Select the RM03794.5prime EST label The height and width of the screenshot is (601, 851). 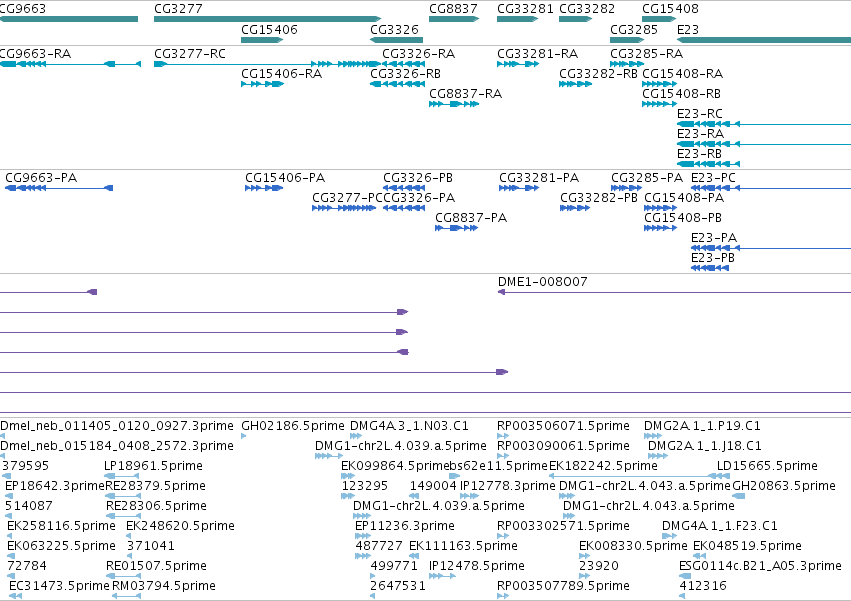coord(164,586)
